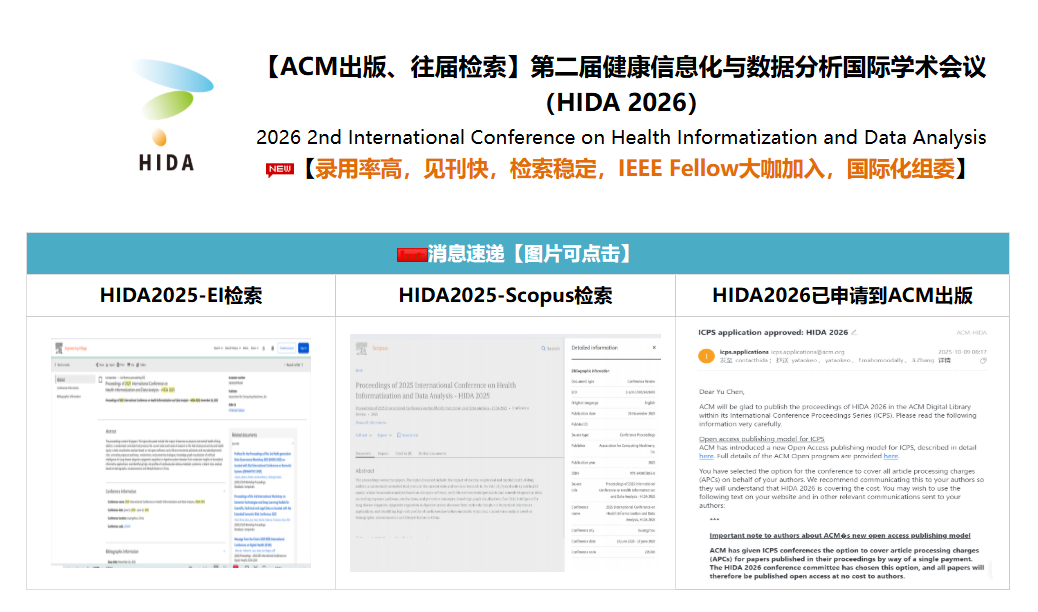Image resolution: width=1038 pixels, height=612 pixels.
Task: Click the orange 录用率高，见刊快 slogan
Action: click(636, 169)
